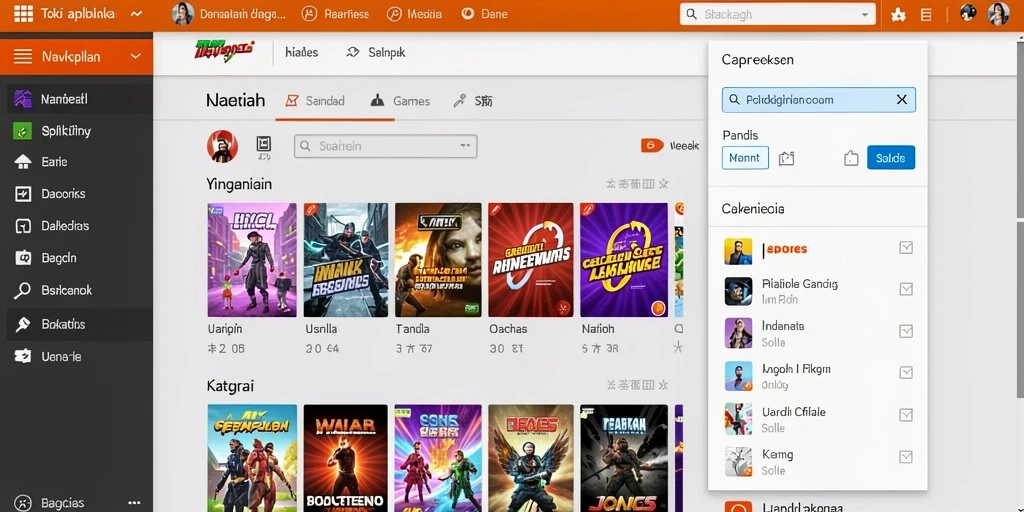Screen dimensions: 1024x512
Task: Switch to the Games tab
Action: 400,101
